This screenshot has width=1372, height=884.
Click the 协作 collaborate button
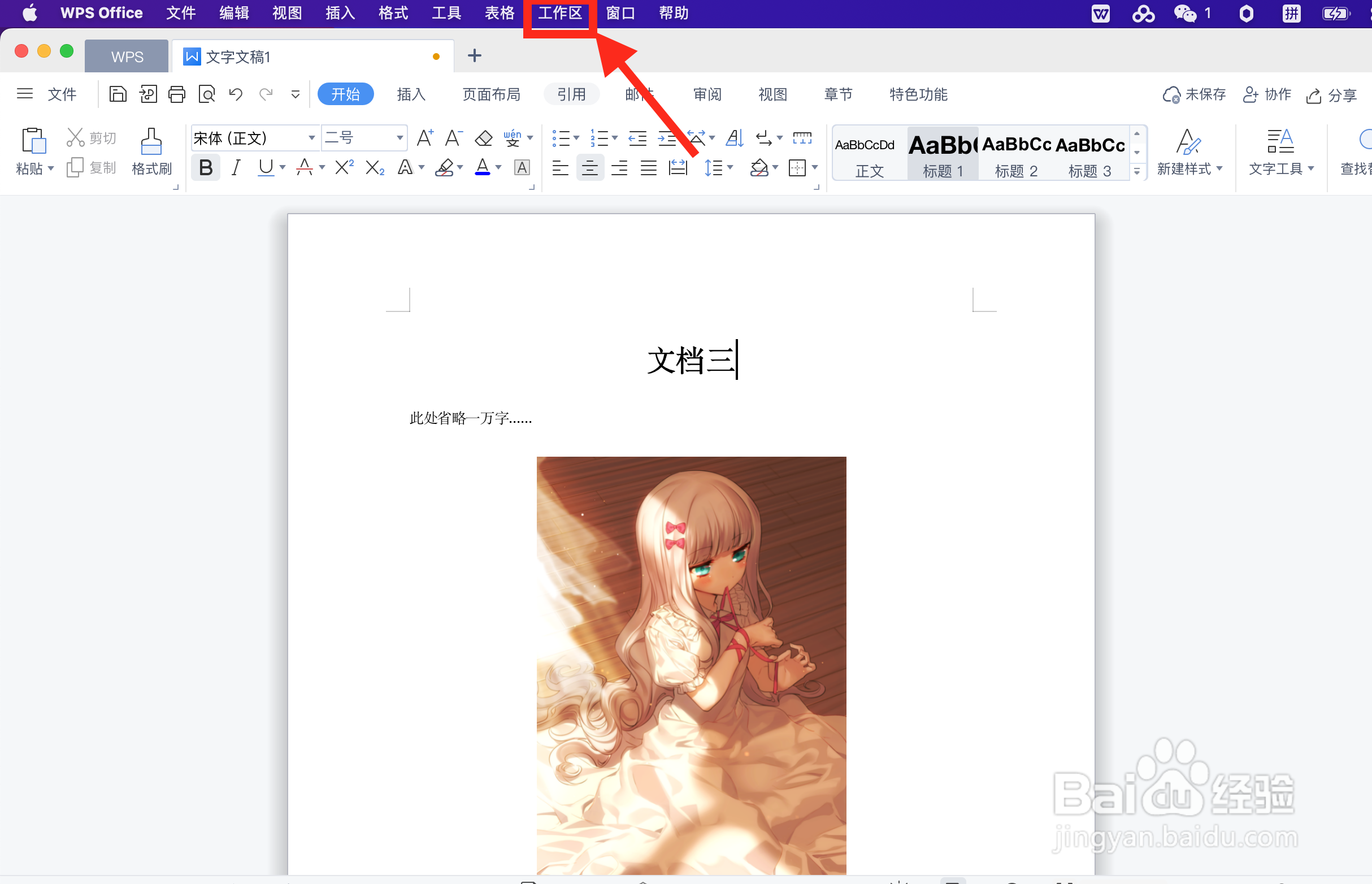tap(1266, 94)
